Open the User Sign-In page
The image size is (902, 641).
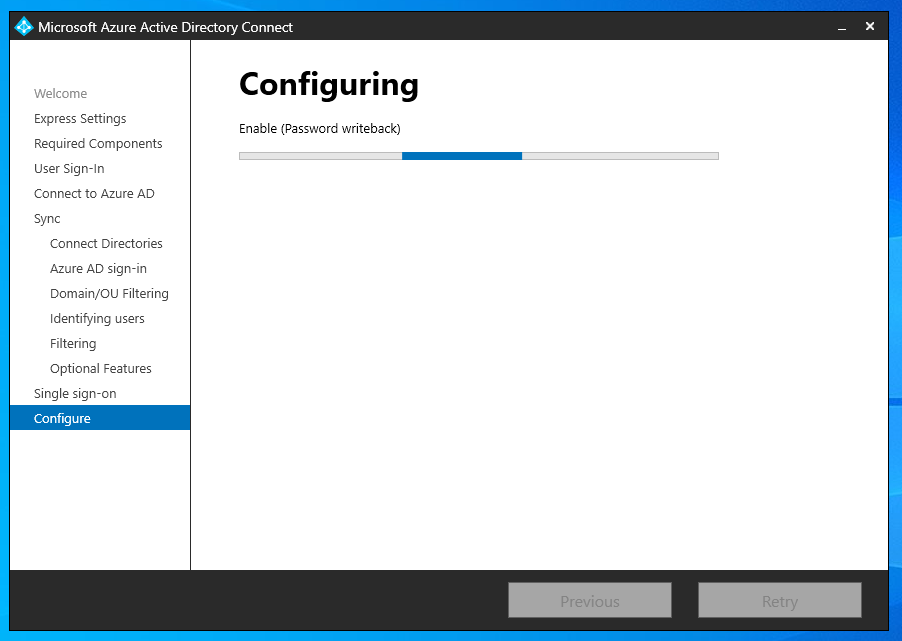tap(69, 169)
